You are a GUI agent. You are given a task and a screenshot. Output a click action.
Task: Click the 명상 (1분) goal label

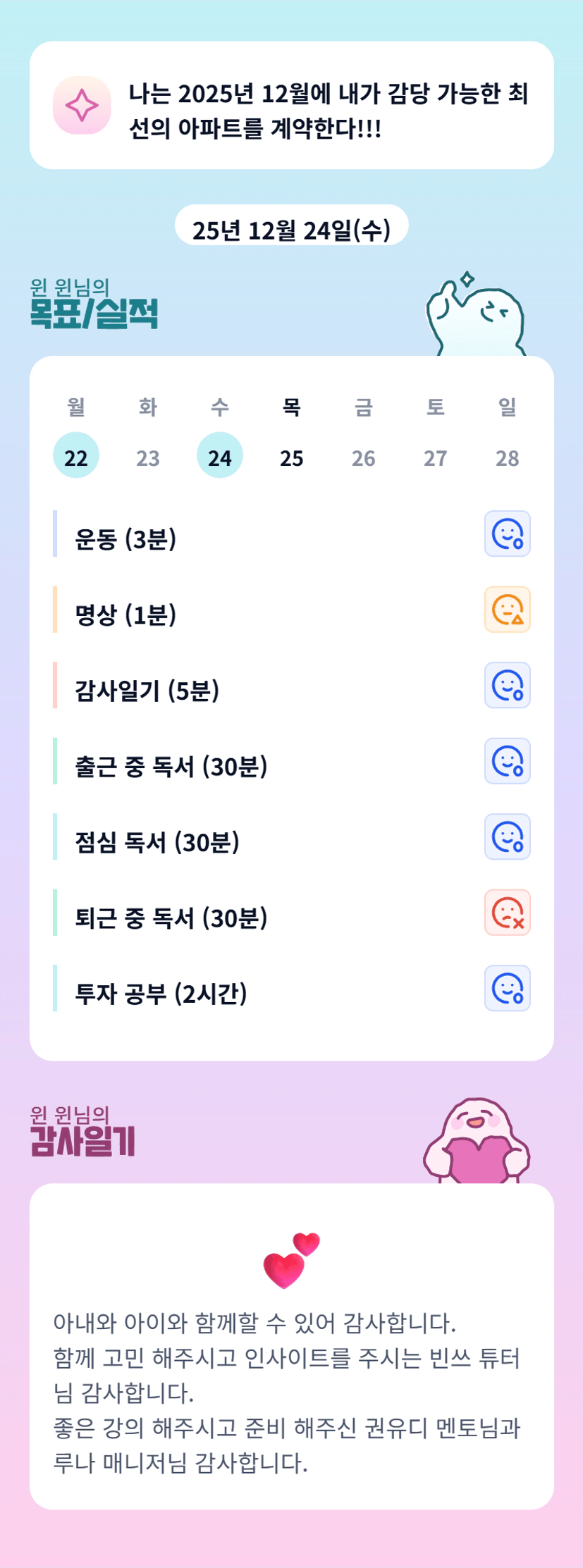tap(126, 615)
